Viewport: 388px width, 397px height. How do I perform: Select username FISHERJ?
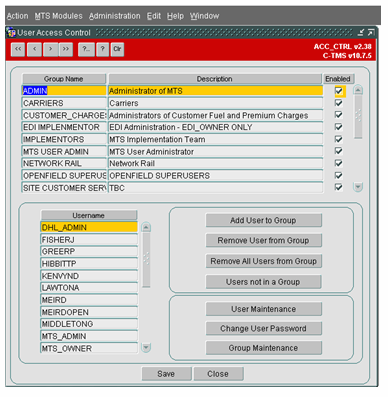(x=89, y=239)
